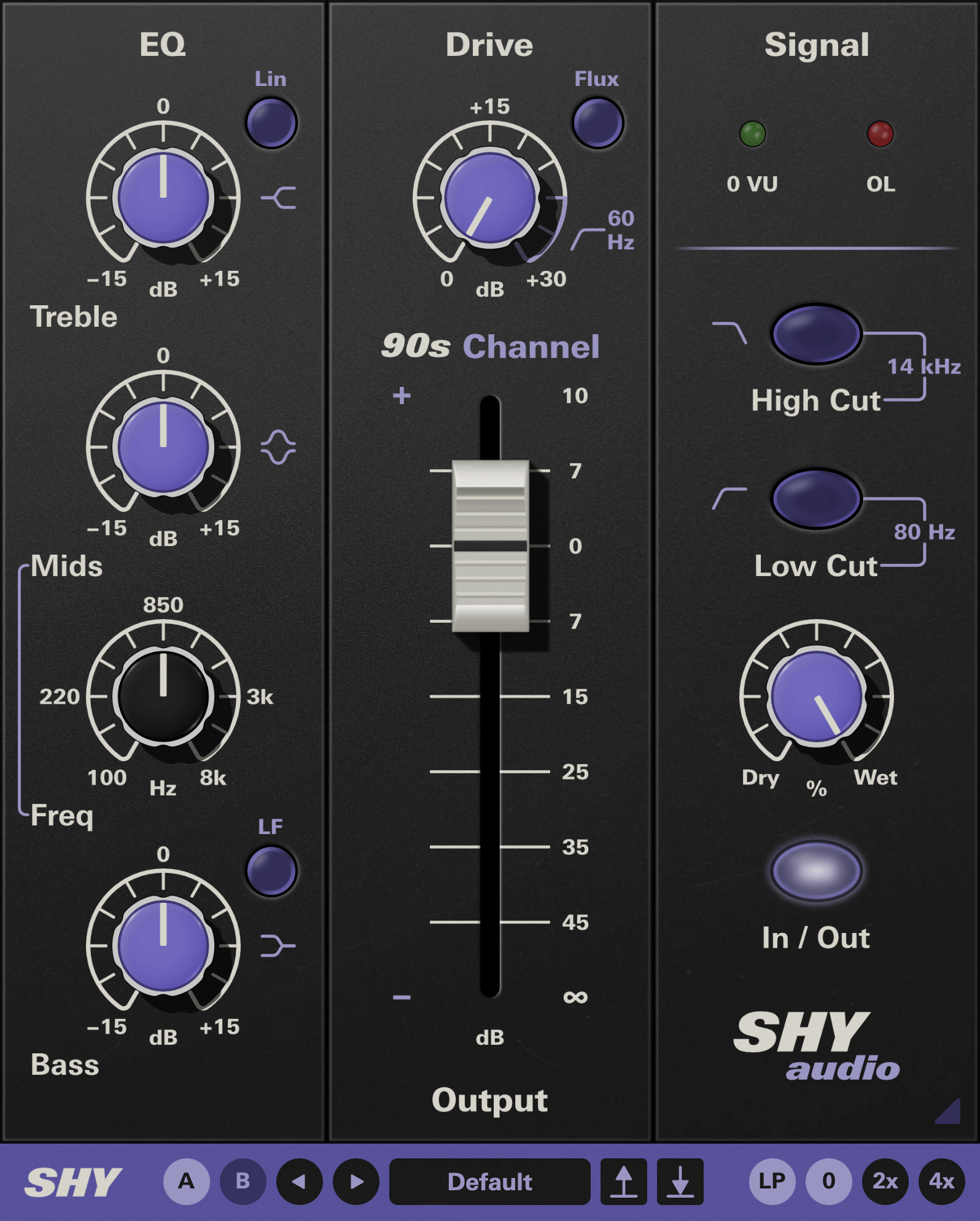
Task: Enable the Flux drive button
Action: (597, 123)
